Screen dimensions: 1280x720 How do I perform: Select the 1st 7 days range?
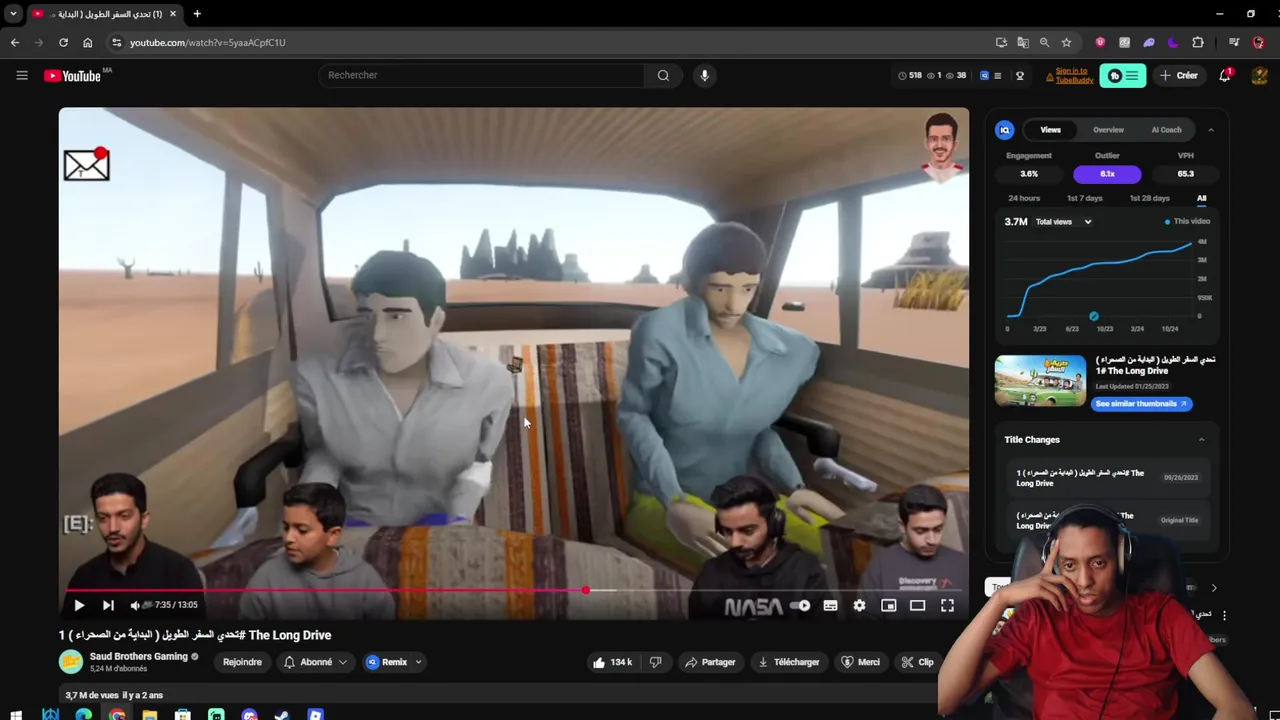[x=1084, y=198]
